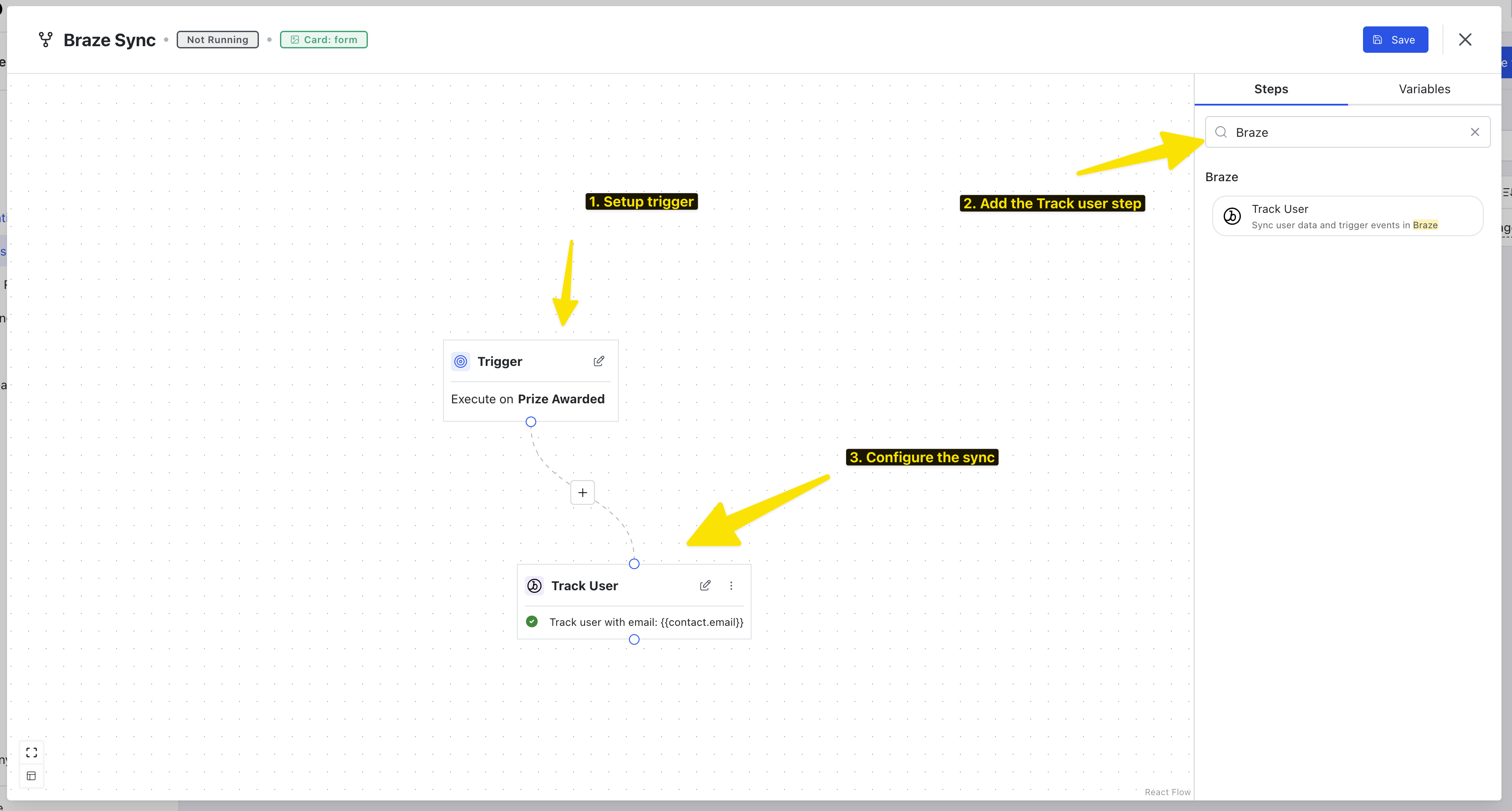Click the Not Running status badge

coord(217,39)
